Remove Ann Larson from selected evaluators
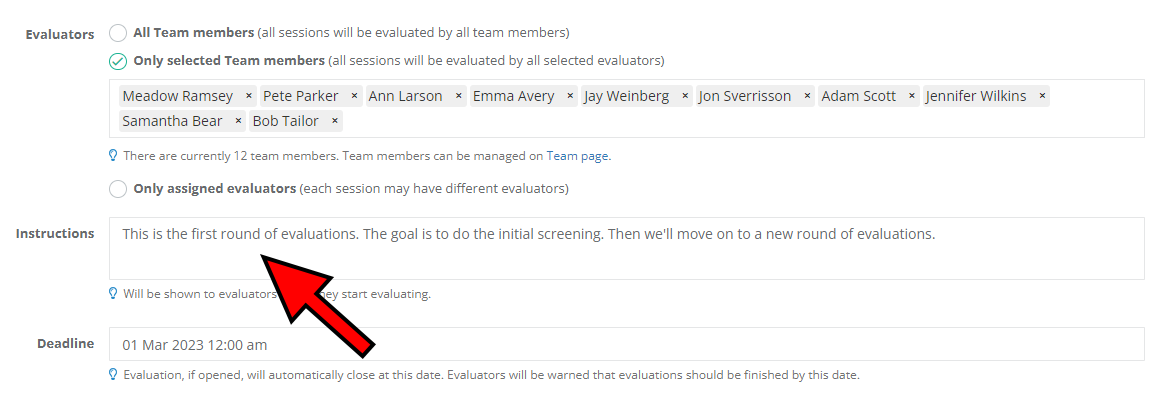Screen dimensions: 1162x403 458,96
